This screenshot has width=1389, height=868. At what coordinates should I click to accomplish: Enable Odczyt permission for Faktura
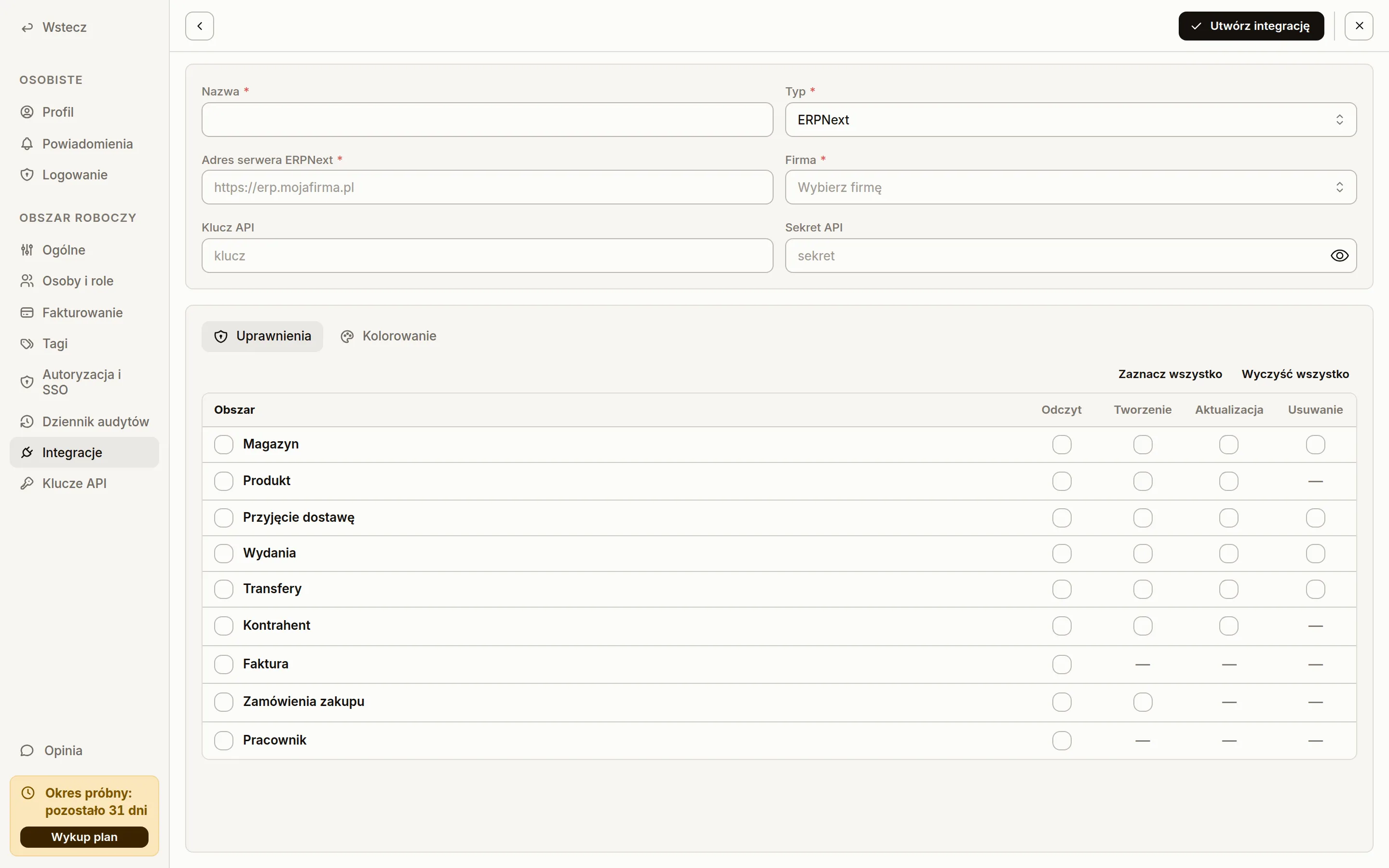pyautogui.click(x=1062, y=664)
